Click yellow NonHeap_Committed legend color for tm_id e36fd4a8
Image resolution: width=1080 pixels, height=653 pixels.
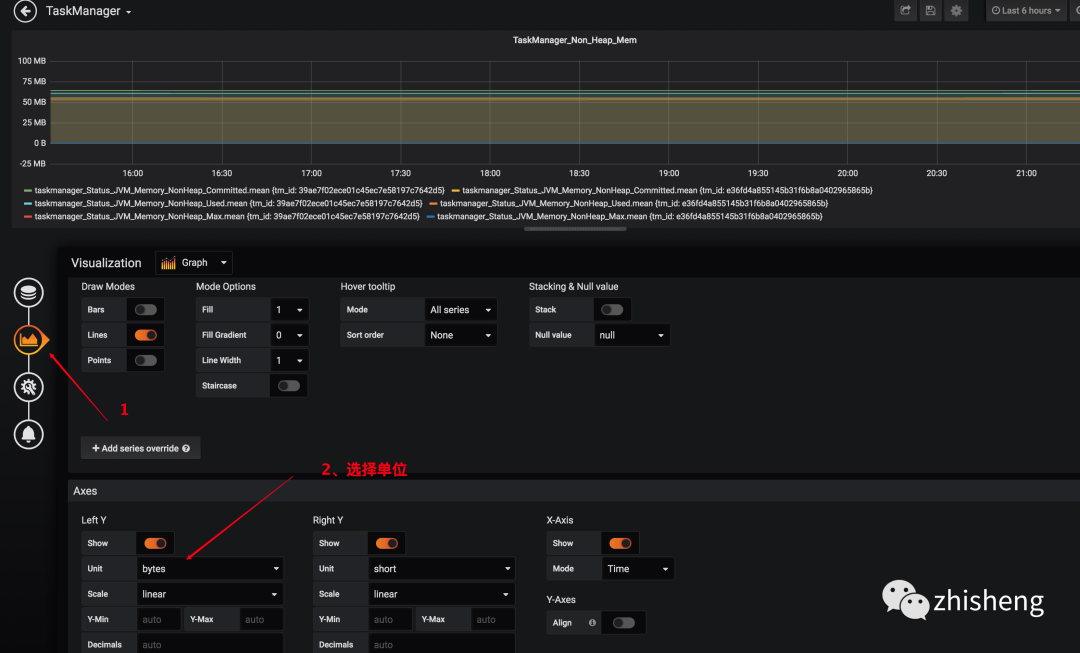click(455, 191)
